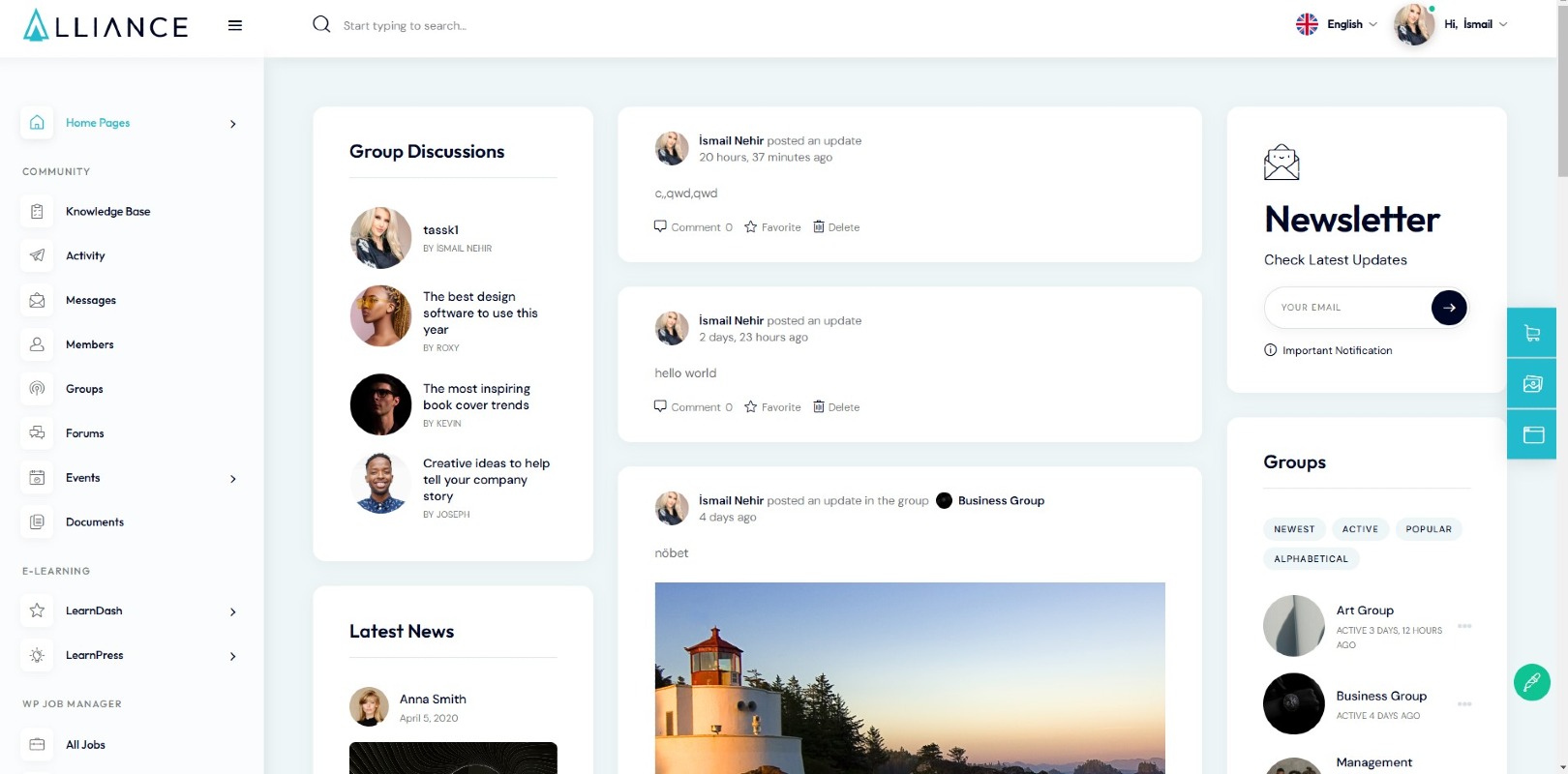
Task: Expand the Home Pages submenu
Action: (x=232, y=124)
